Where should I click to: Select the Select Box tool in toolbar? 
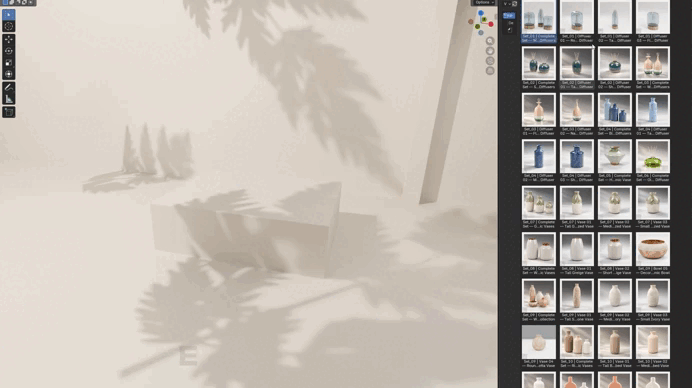[8, 15]
